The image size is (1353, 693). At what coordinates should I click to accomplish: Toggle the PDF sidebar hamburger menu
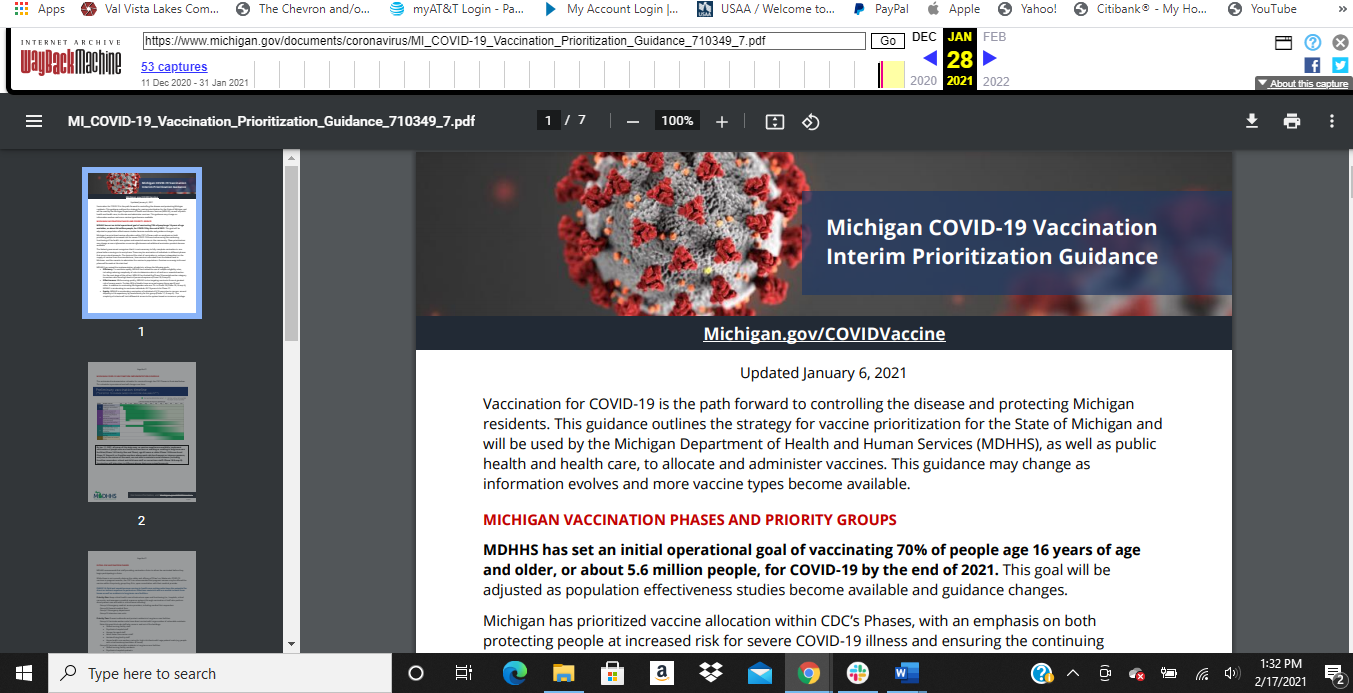(34, 121)
